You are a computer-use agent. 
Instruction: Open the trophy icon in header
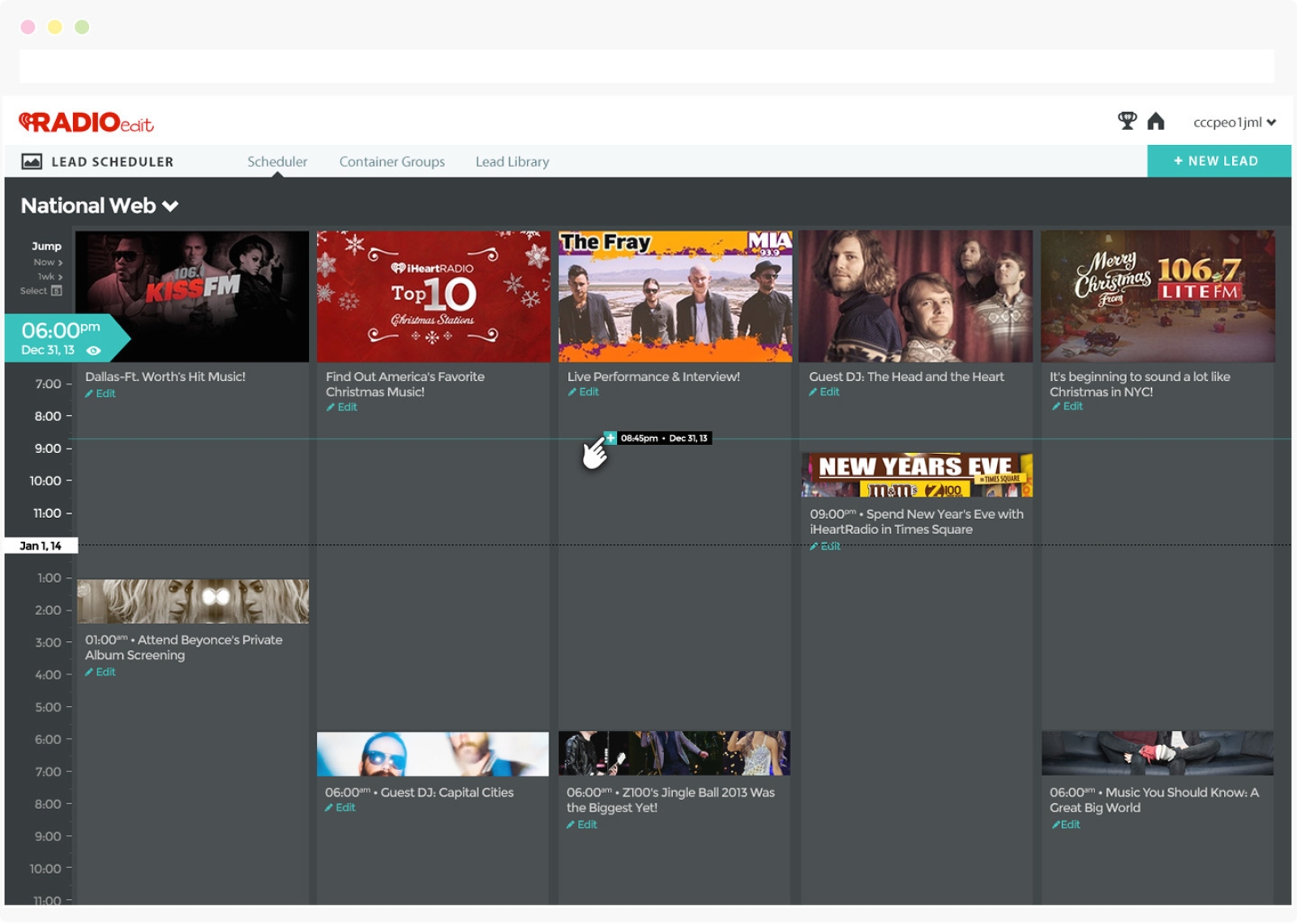[x=1127, y=121]
